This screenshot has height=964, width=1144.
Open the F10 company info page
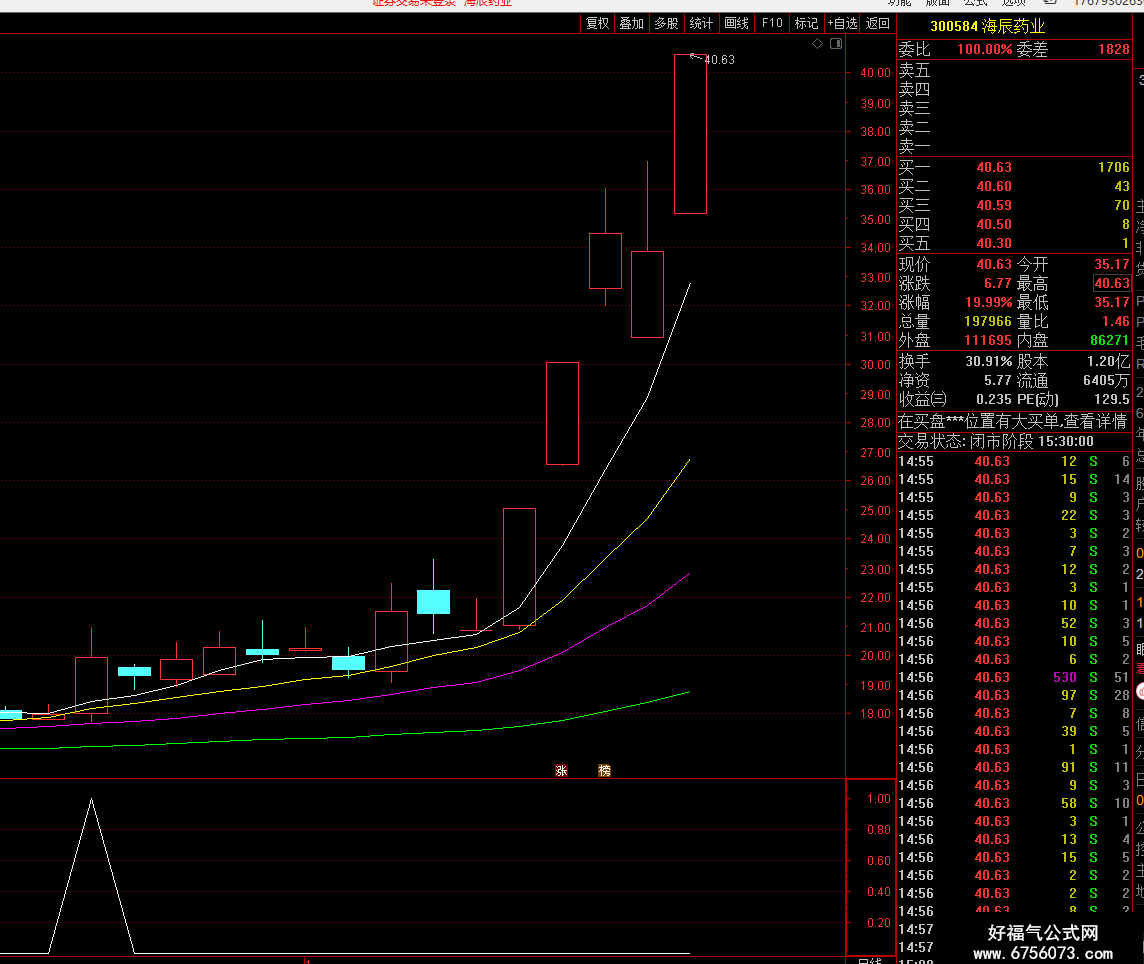[x=772, y=23]
